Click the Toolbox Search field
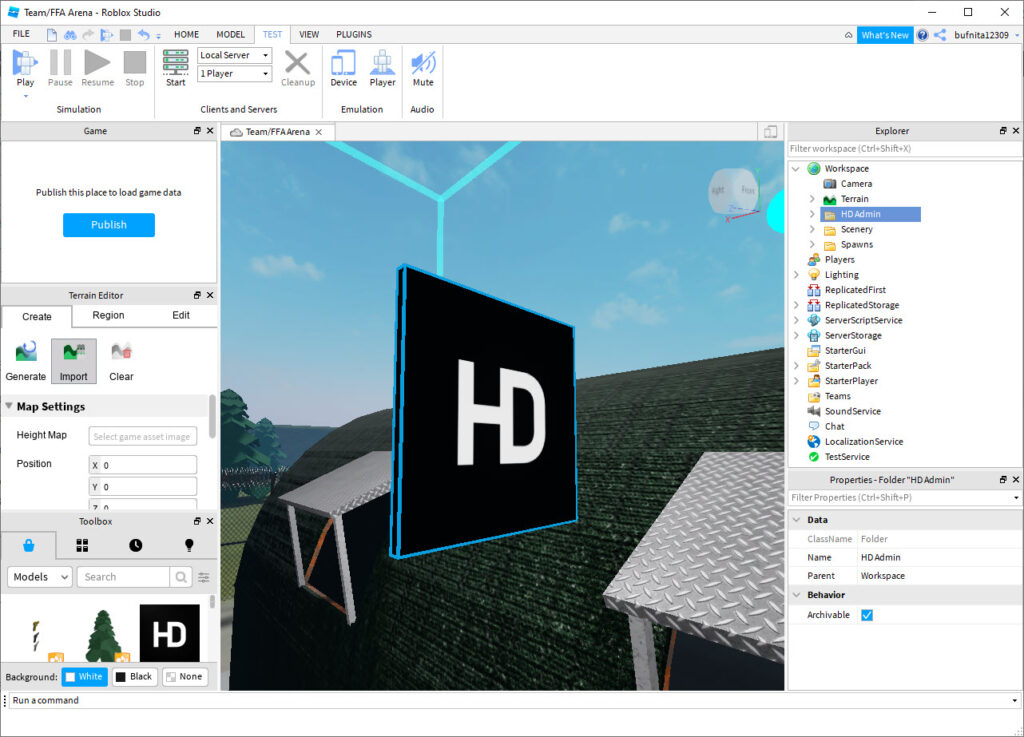Viewport: 1024px width, 737px height. click(123, 577)
